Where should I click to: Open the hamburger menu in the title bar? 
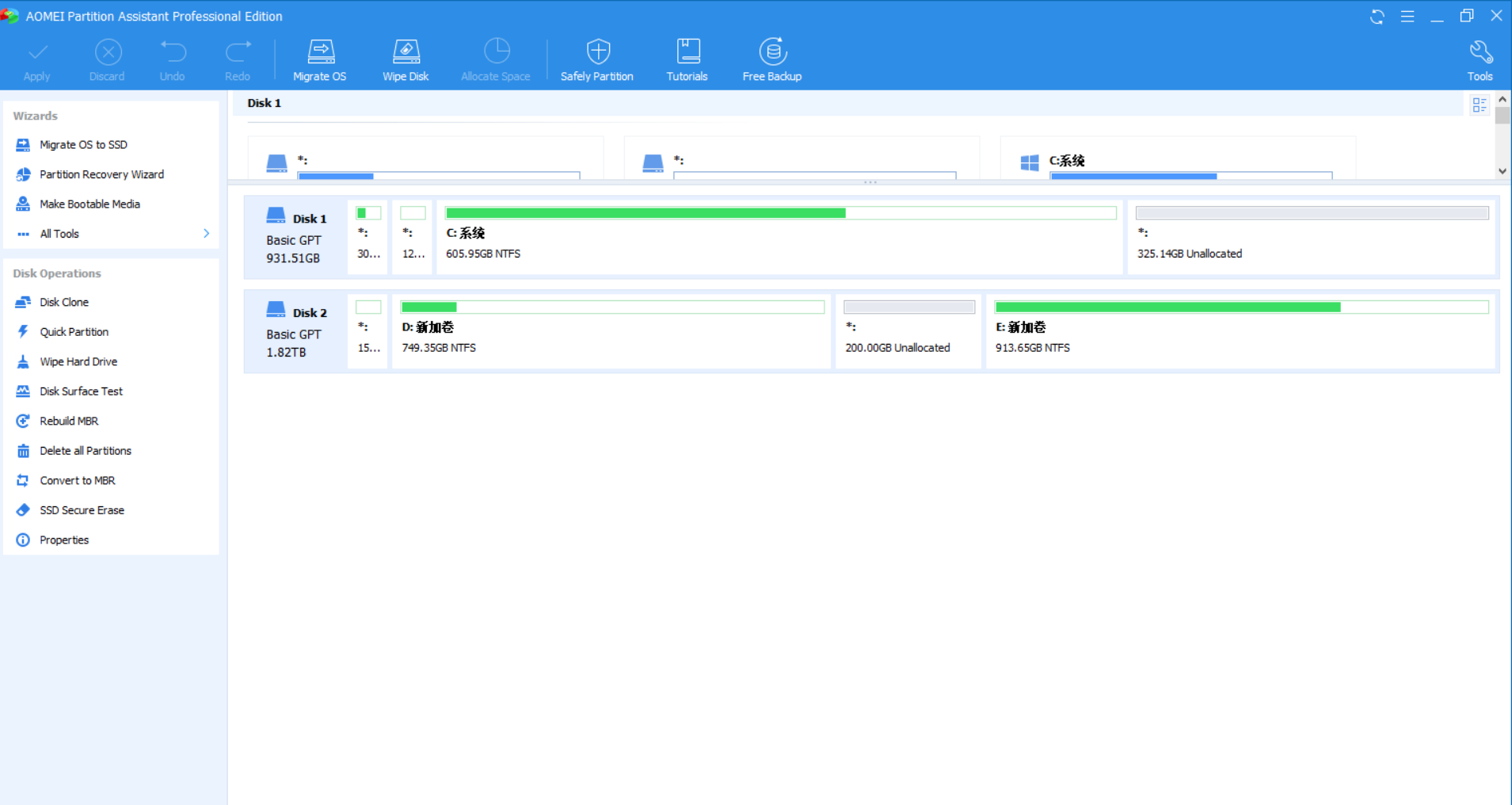(1407, 17)
